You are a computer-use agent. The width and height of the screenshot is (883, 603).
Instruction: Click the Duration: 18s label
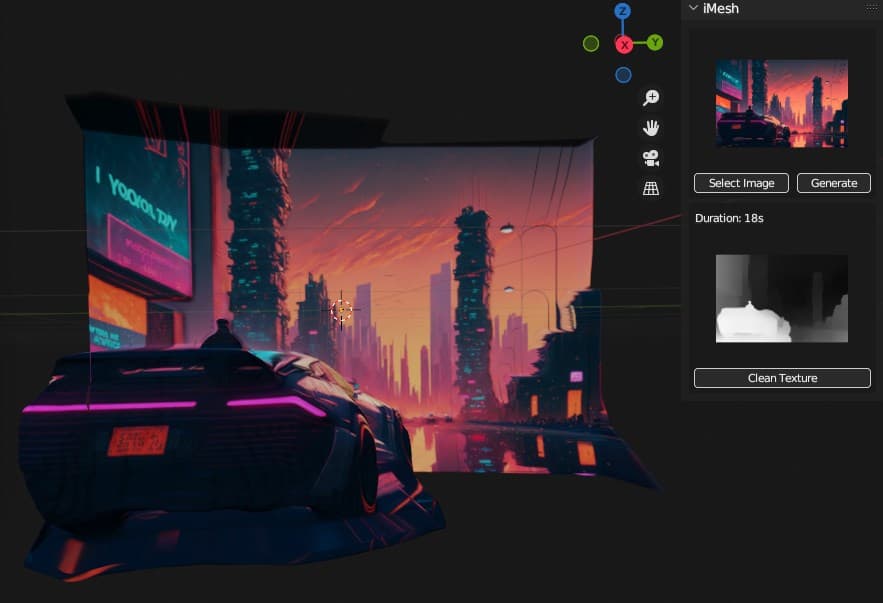coord(729,218)
